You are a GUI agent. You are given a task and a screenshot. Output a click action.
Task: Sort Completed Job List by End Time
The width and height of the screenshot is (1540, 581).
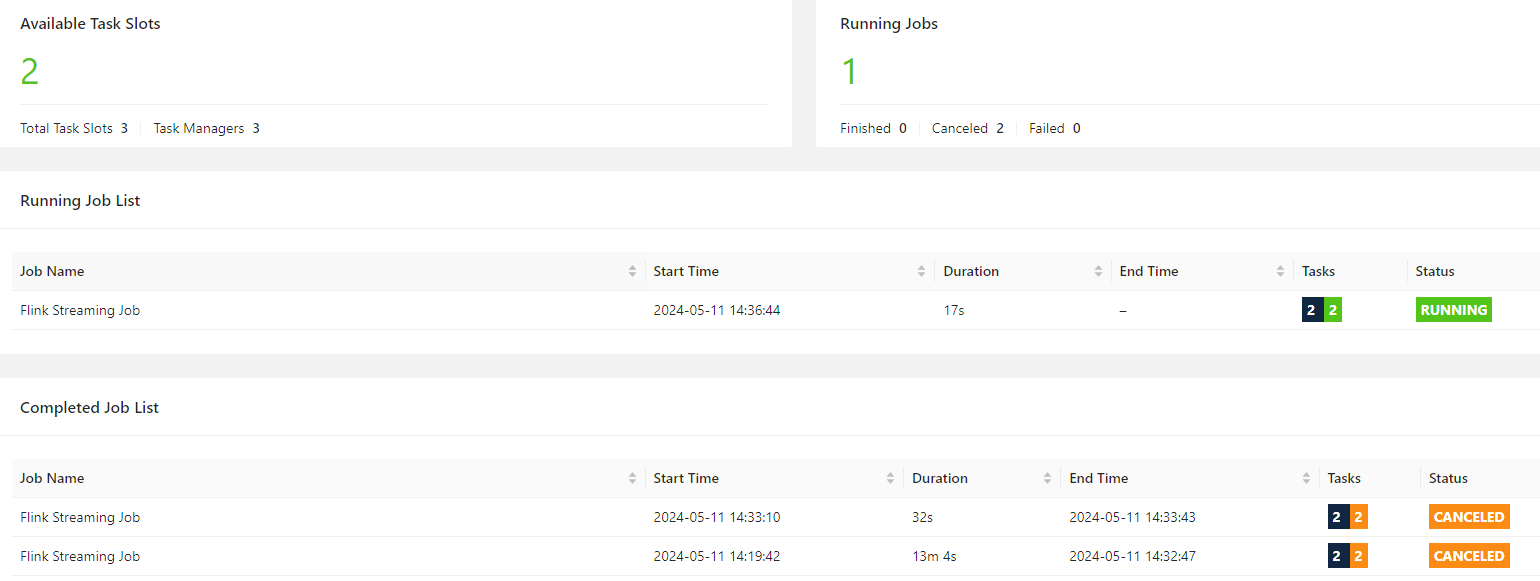(1306, 478)
